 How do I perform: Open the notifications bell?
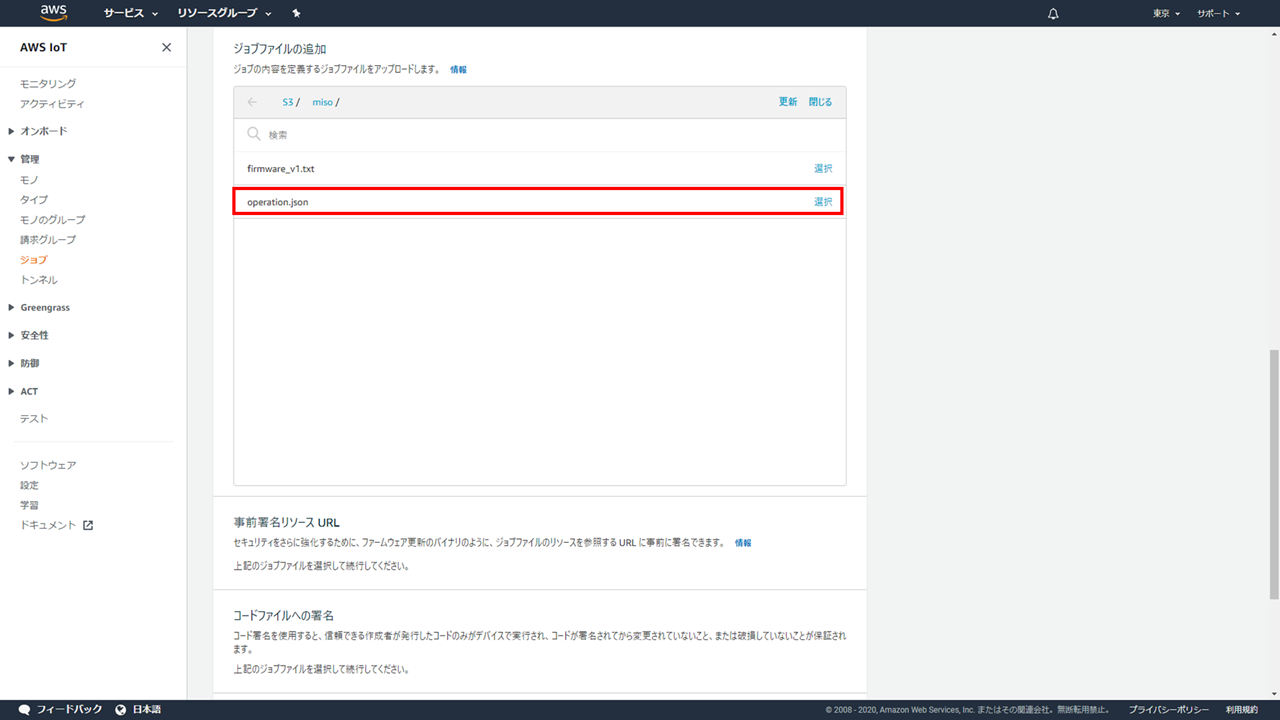click(x=1053, y=14)
